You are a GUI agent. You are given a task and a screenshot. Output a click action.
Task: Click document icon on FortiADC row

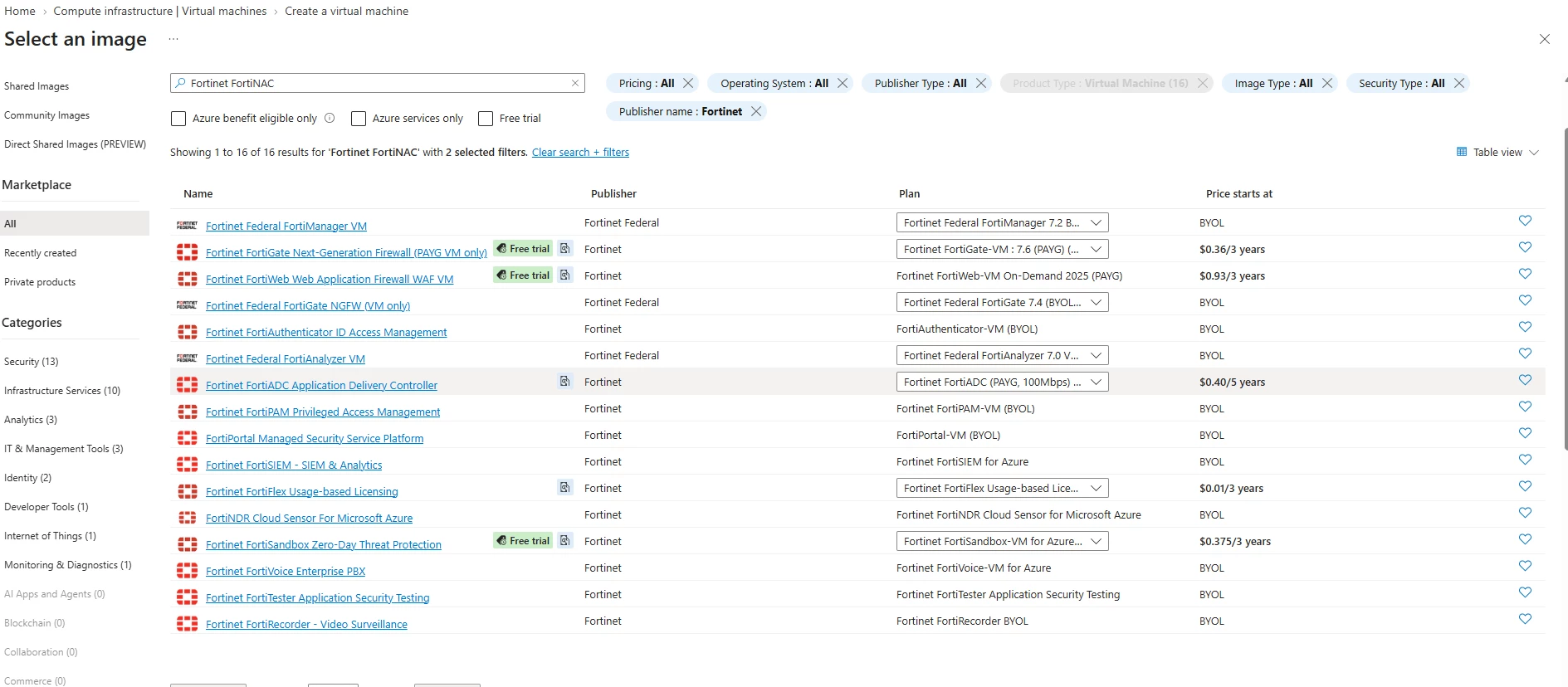[x=565, y=381]
